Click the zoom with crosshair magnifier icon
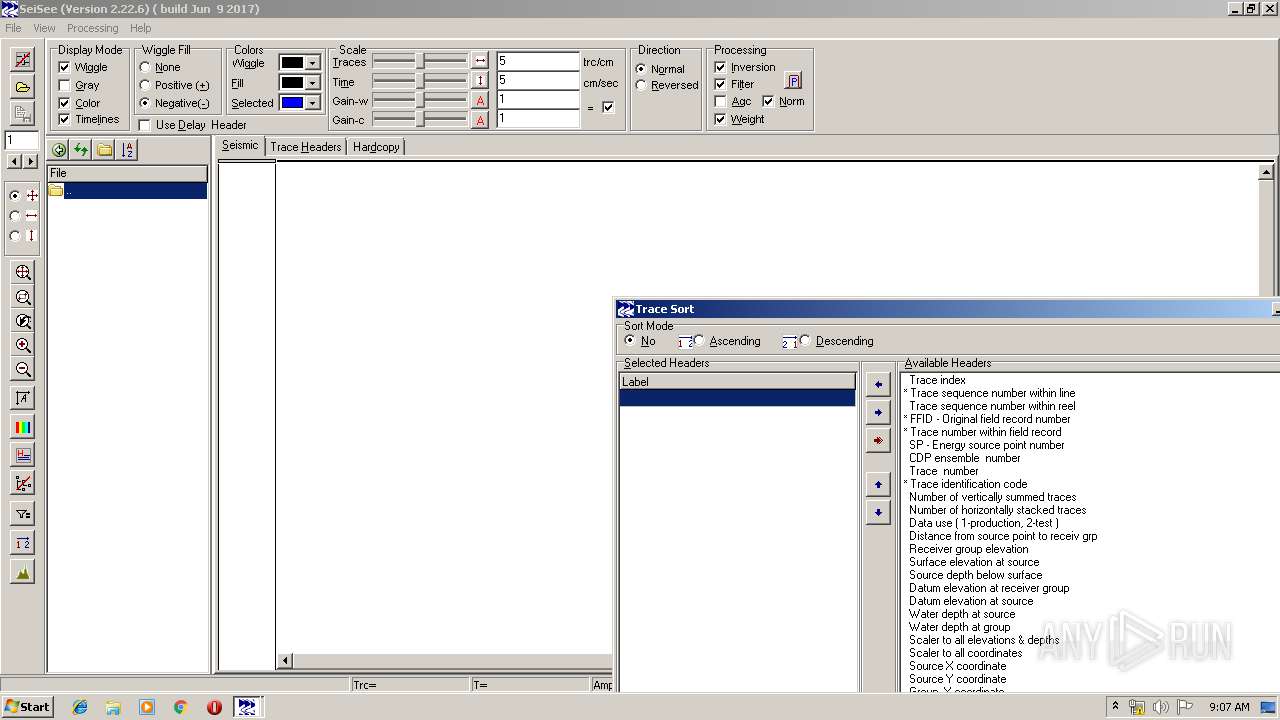Image resolution: width=1280 pixels, height=720 pixels. [x=23, y=273]
